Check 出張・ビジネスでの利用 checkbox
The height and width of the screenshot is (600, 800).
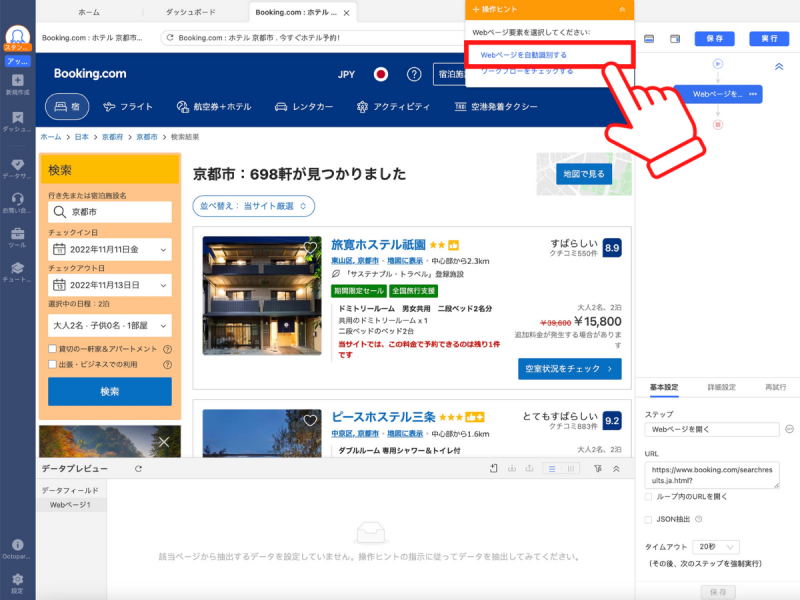[x=53, y=364]
